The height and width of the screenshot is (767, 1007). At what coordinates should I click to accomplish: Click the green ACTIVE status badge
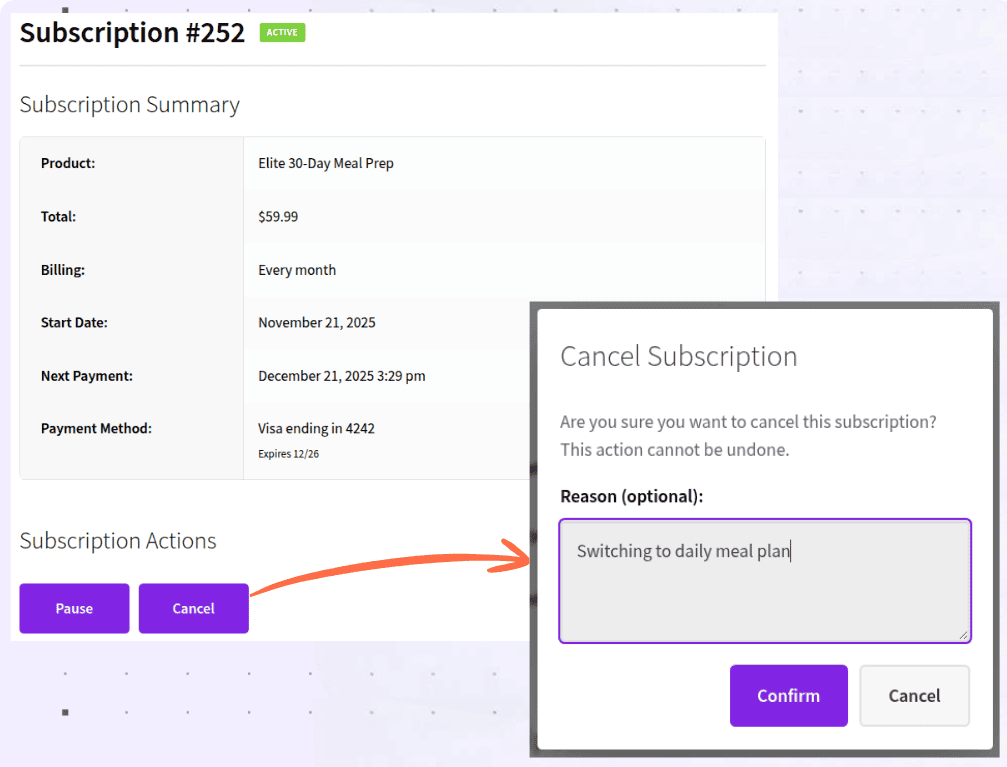tap(283, 32)
